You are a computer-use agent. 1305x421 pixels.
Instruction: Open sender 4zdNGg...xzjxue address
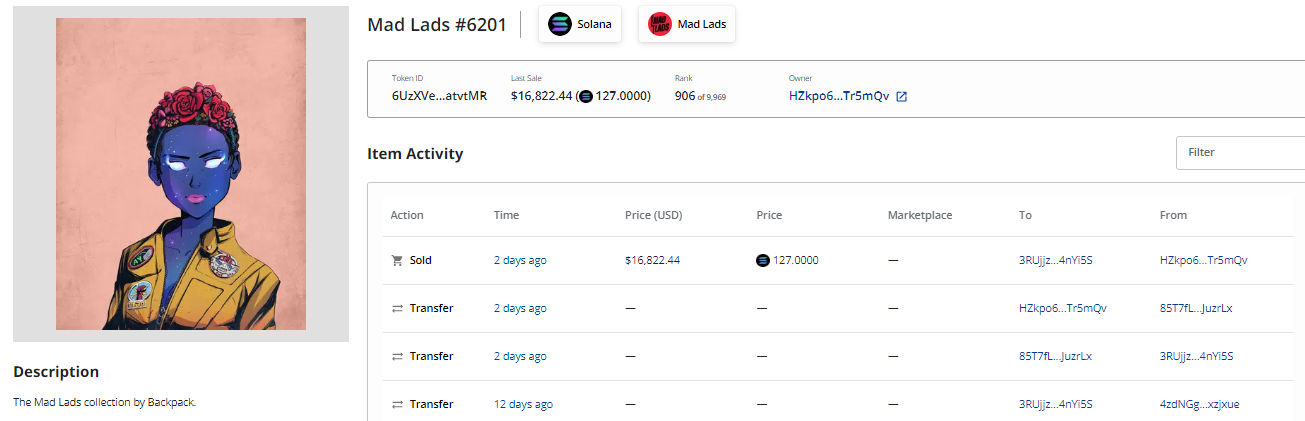coord(1199,404)
